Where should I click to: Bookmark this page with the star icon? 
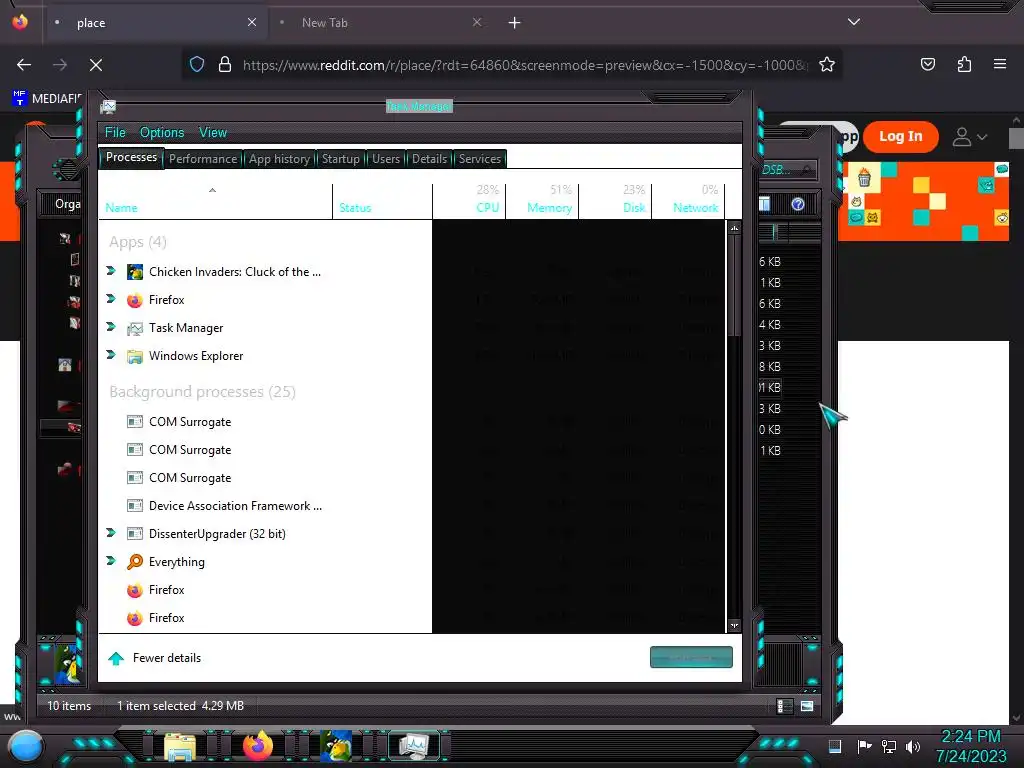click(827, 65)
